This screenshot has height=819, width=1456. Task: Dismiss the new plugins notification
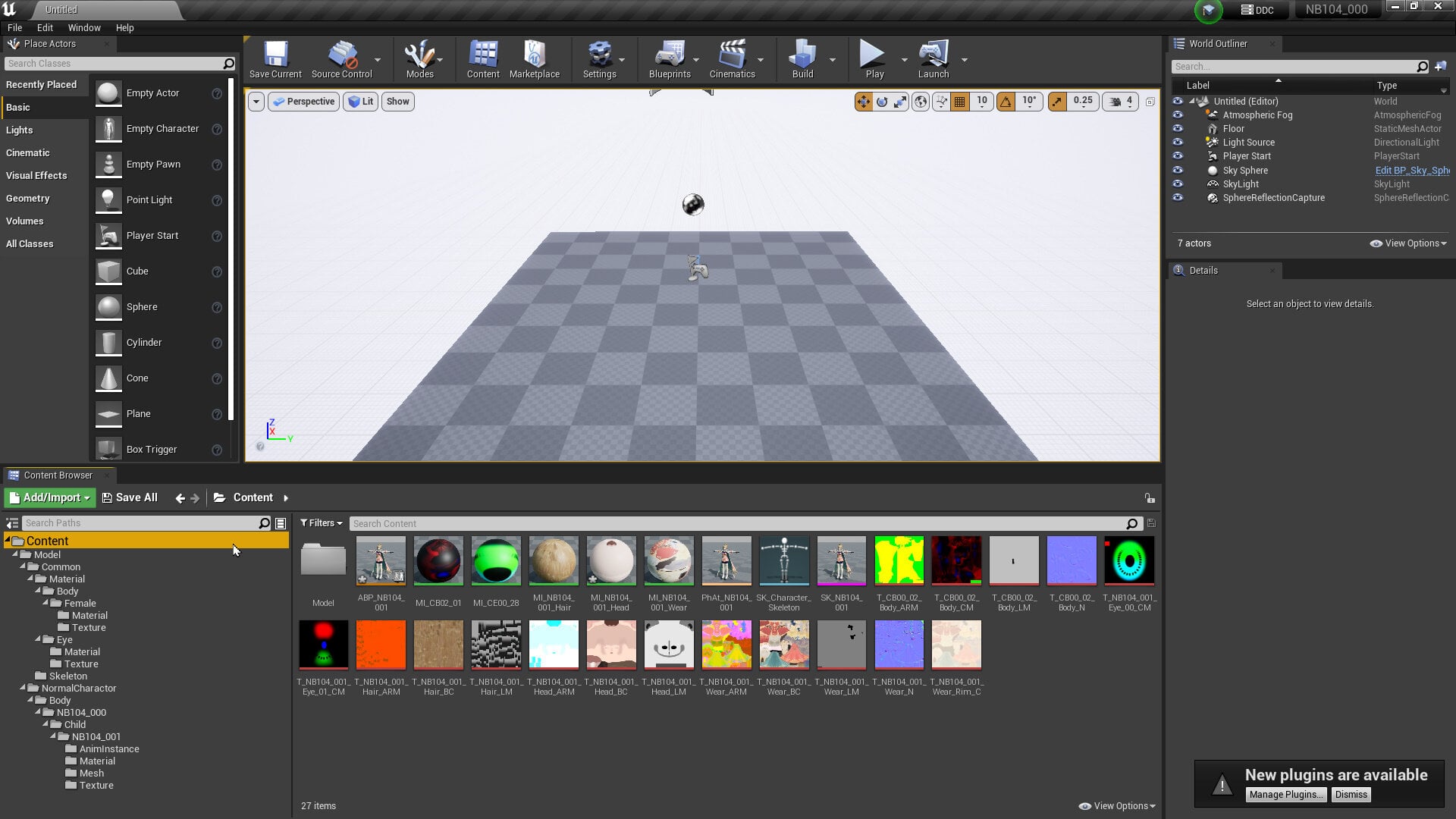[x=1351, y=795]
